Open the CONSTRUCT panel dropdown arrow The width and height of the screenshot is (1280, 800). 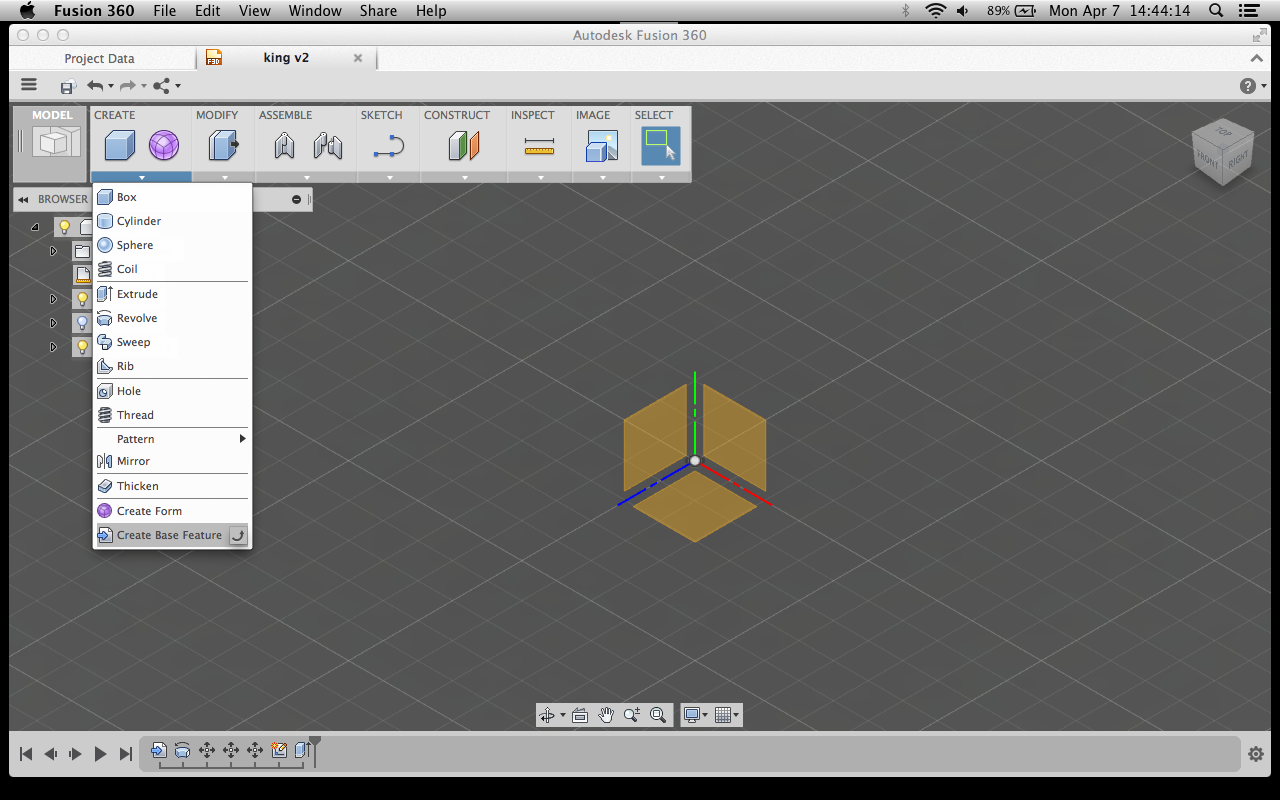tap(464, 177)
